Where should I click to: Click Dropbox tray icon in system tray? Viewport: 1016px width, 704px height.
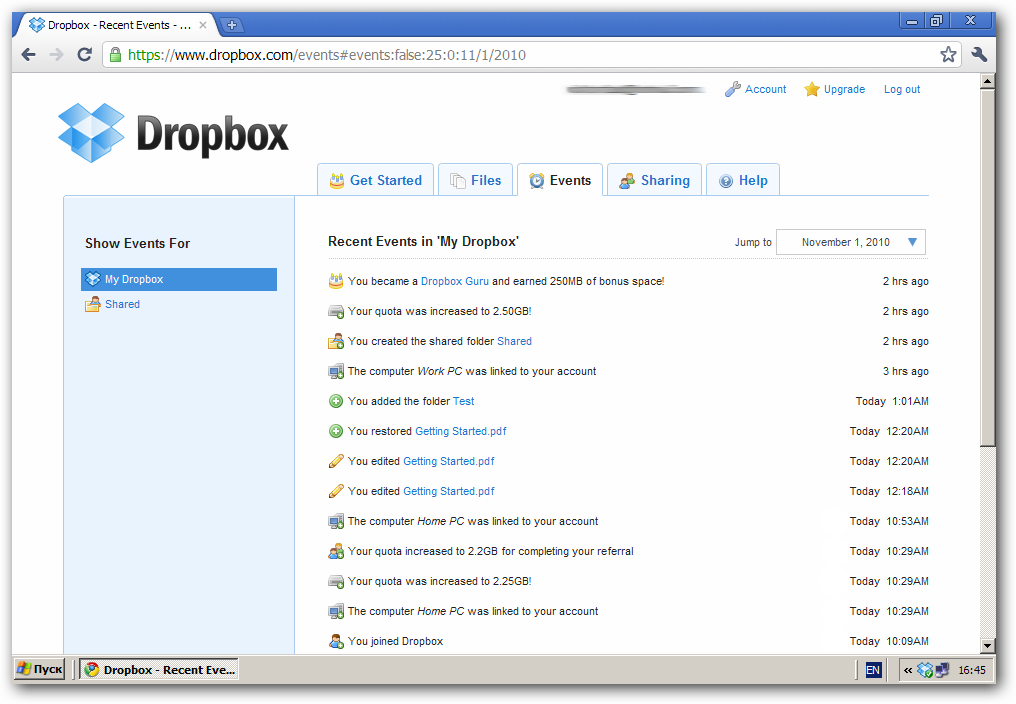click(x=925, y=670)
